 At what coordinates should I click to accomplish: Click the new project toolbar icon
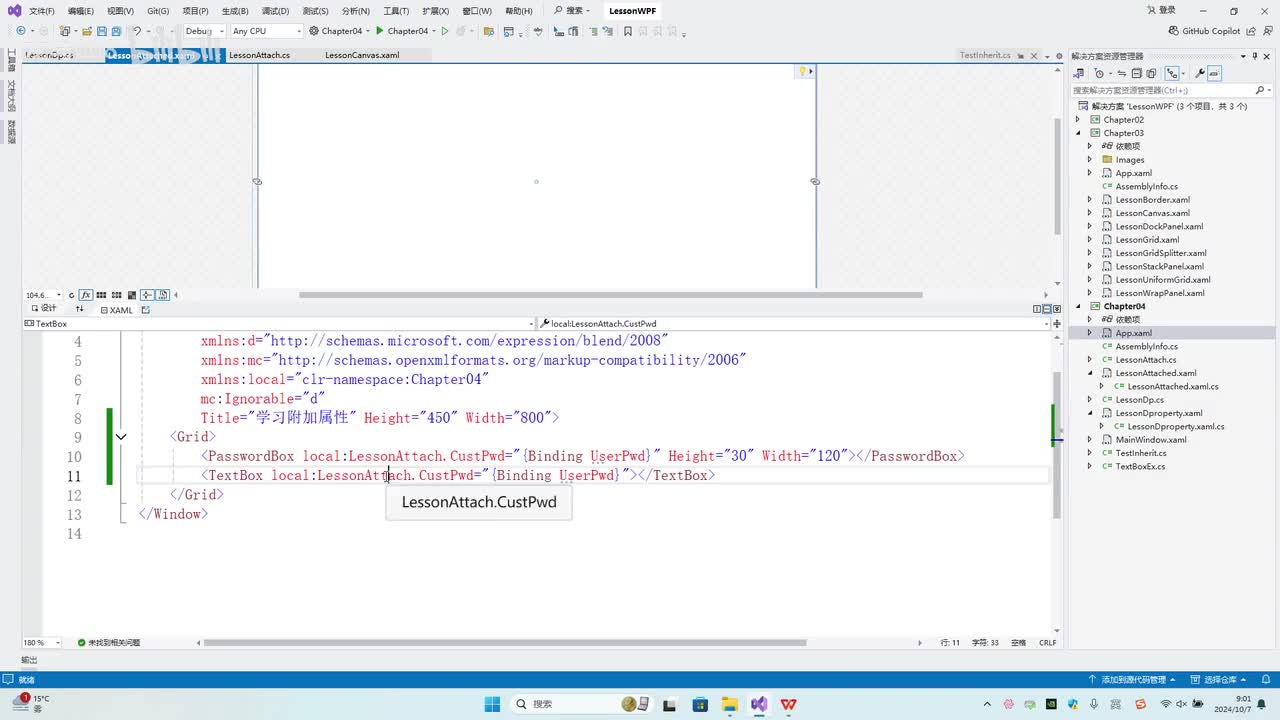pos(66,31)
